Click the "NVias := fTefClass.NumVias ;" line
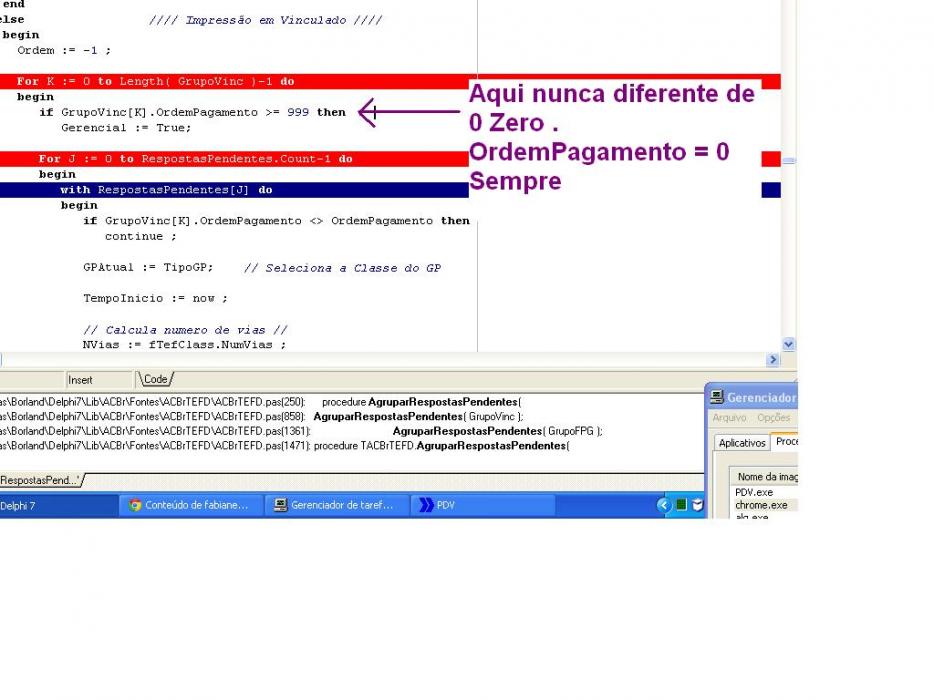 [184, 345]
